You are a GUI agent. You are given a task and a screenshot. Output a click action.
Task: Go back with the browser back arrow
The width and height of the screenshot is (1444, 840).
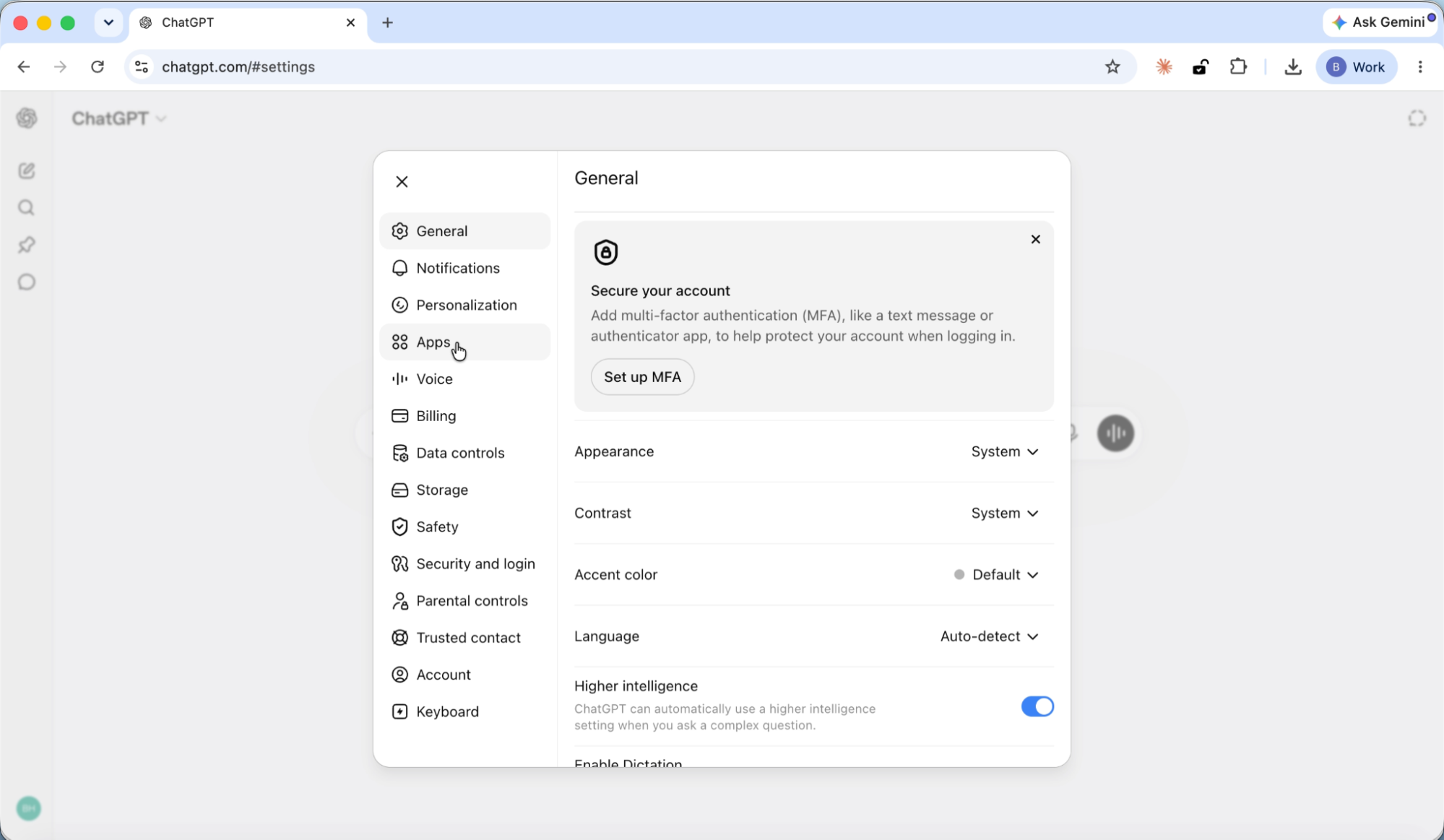click(x=24, y=67)
